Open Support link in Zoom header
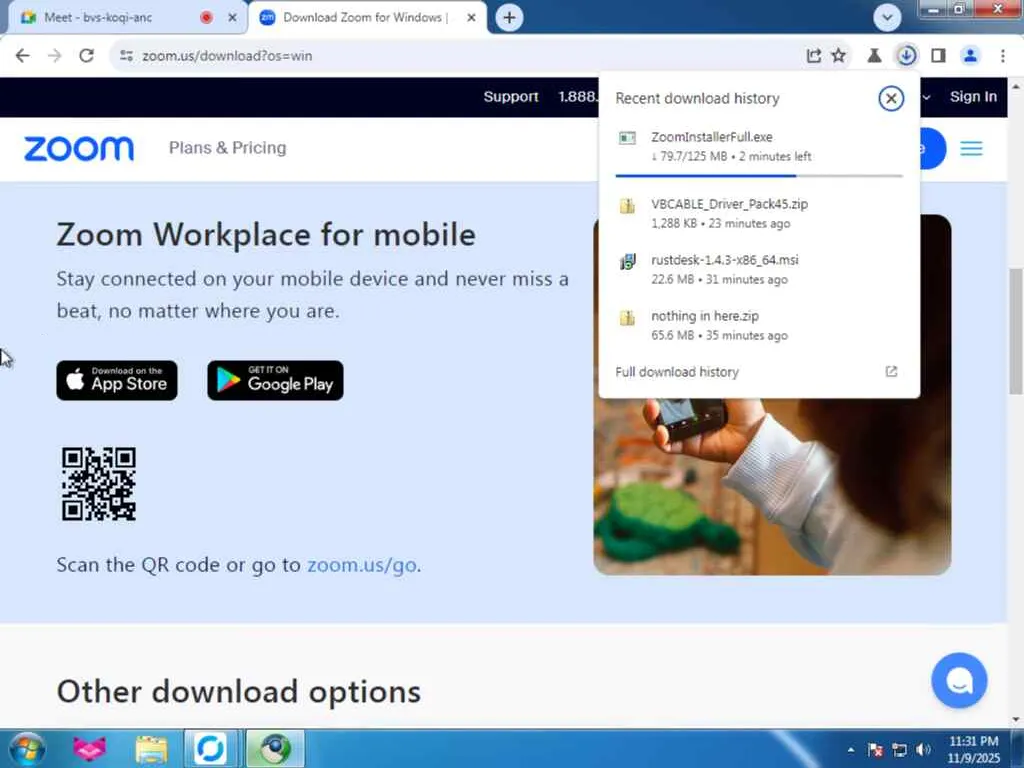 (x=511, y=97)
